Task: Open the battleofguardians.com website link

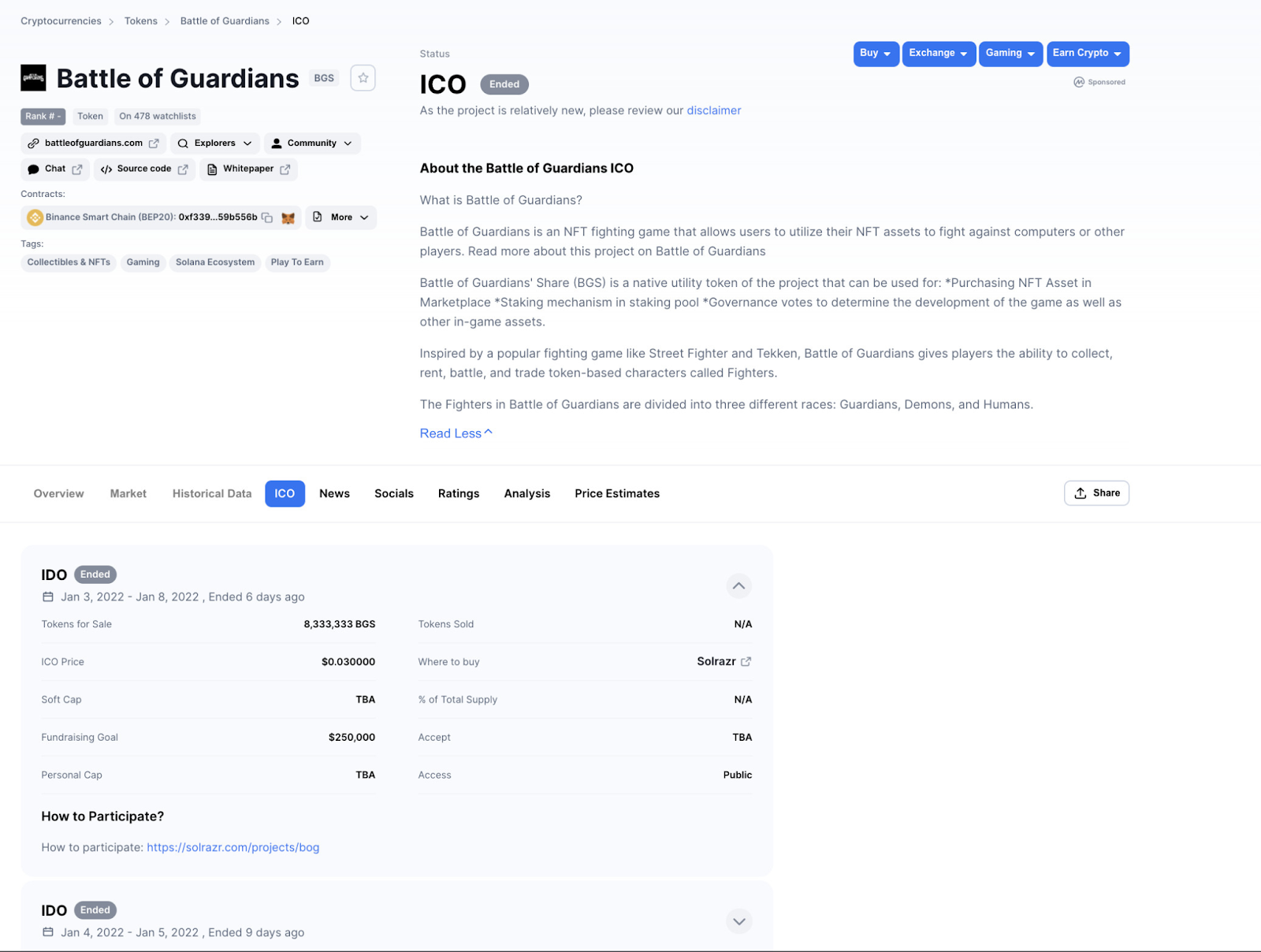Action: pyautogui.click(x=94, y=143)
